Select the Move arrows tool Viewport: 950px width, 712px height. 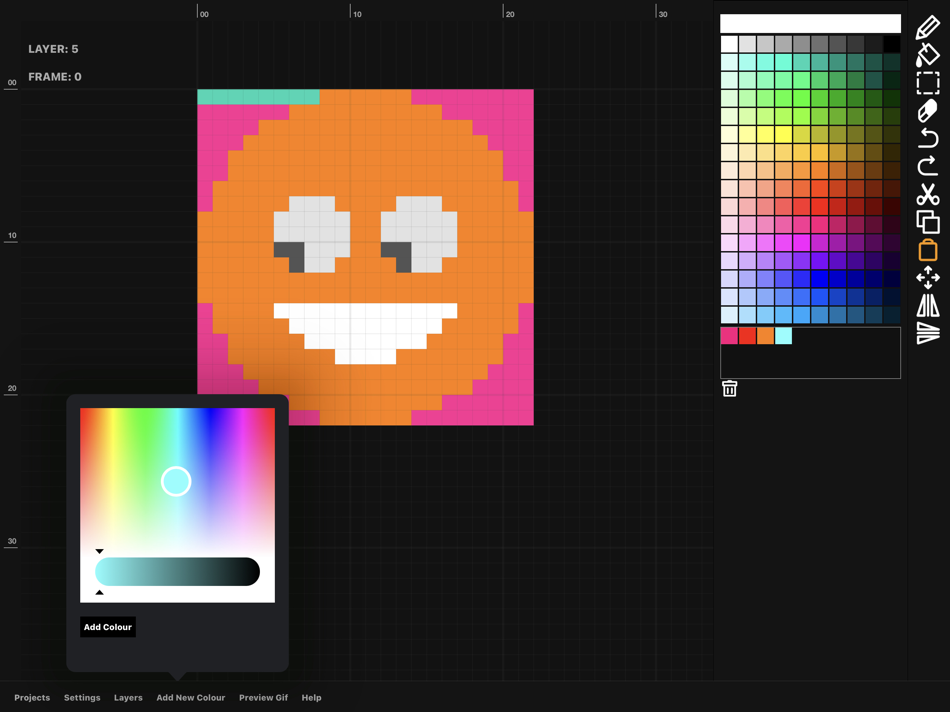click(x=927, y=277)
